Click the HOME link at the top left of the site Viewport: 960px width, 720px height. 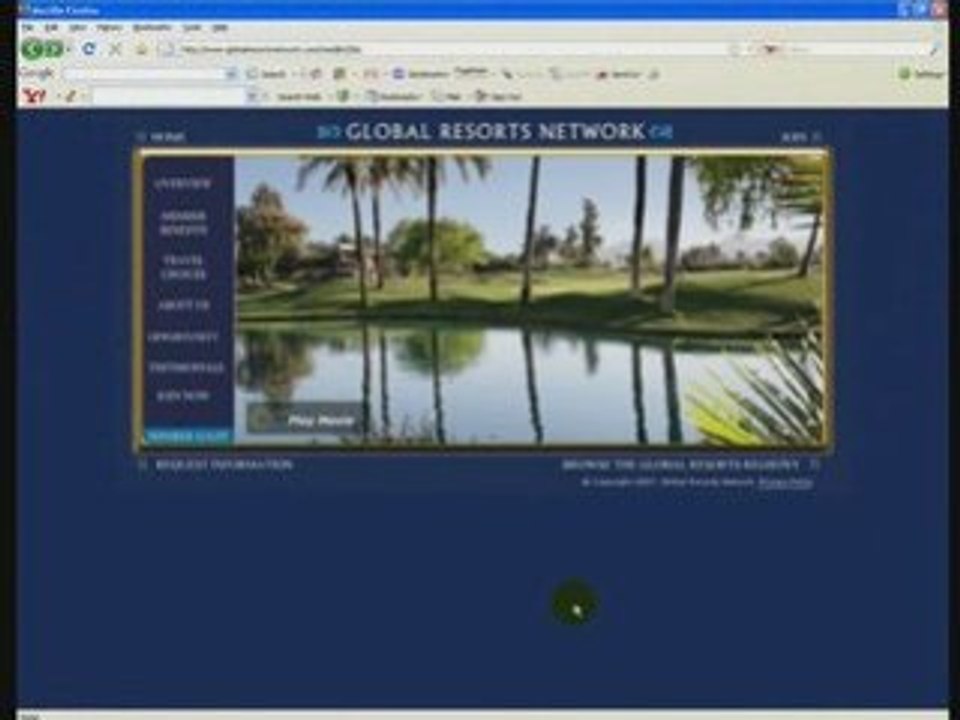point(168,137)
